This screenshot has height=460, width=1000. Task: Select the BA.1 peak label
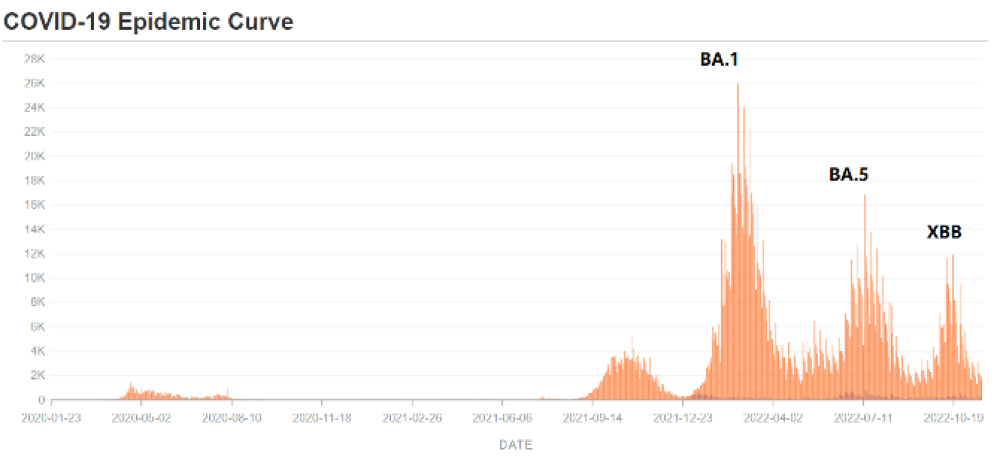[720, 60]
